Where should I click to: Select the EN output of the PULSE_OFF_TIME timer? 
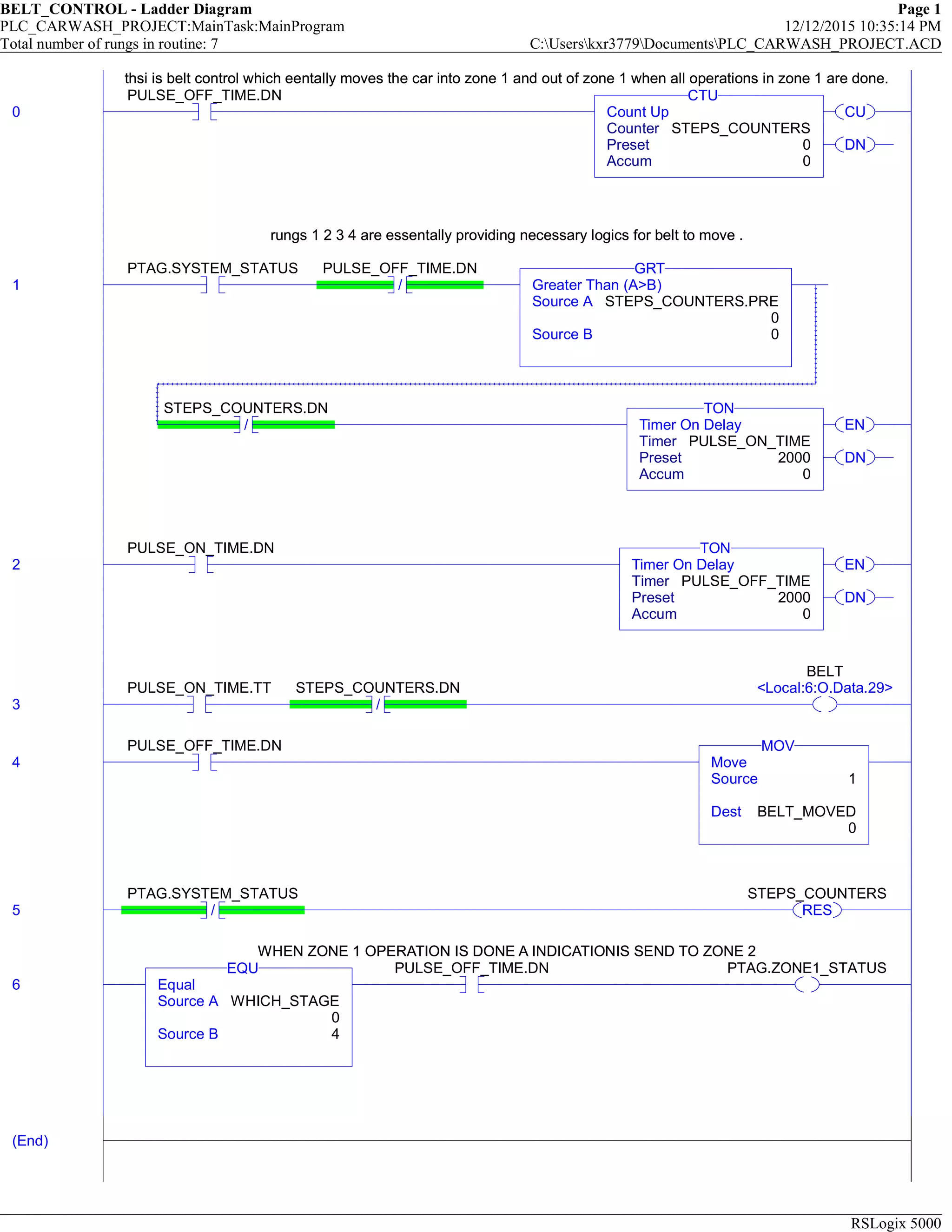[x=855, y=564]
